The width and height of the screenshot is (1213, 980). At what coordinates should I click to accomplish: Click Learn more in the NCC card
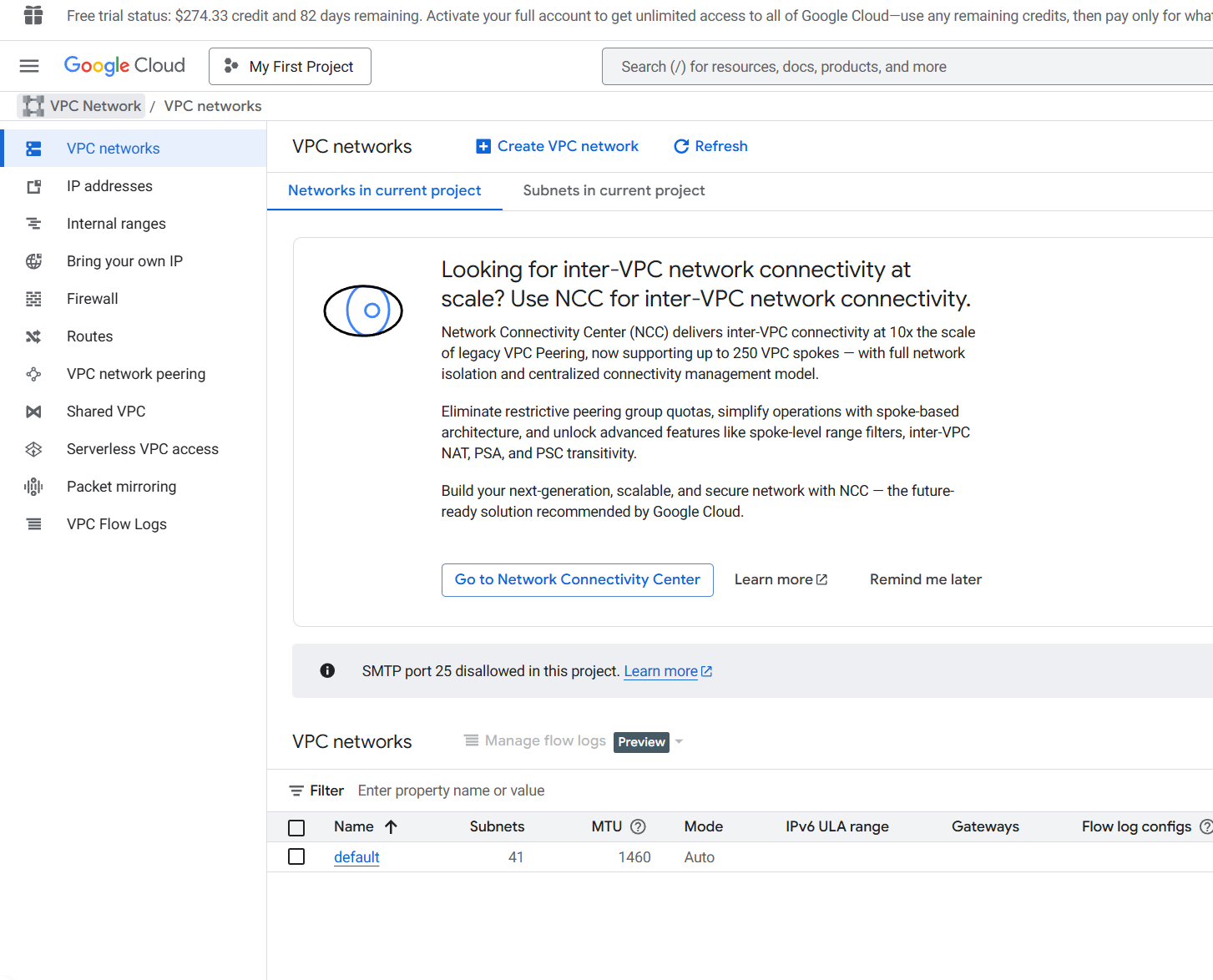[x=781, y=579]
